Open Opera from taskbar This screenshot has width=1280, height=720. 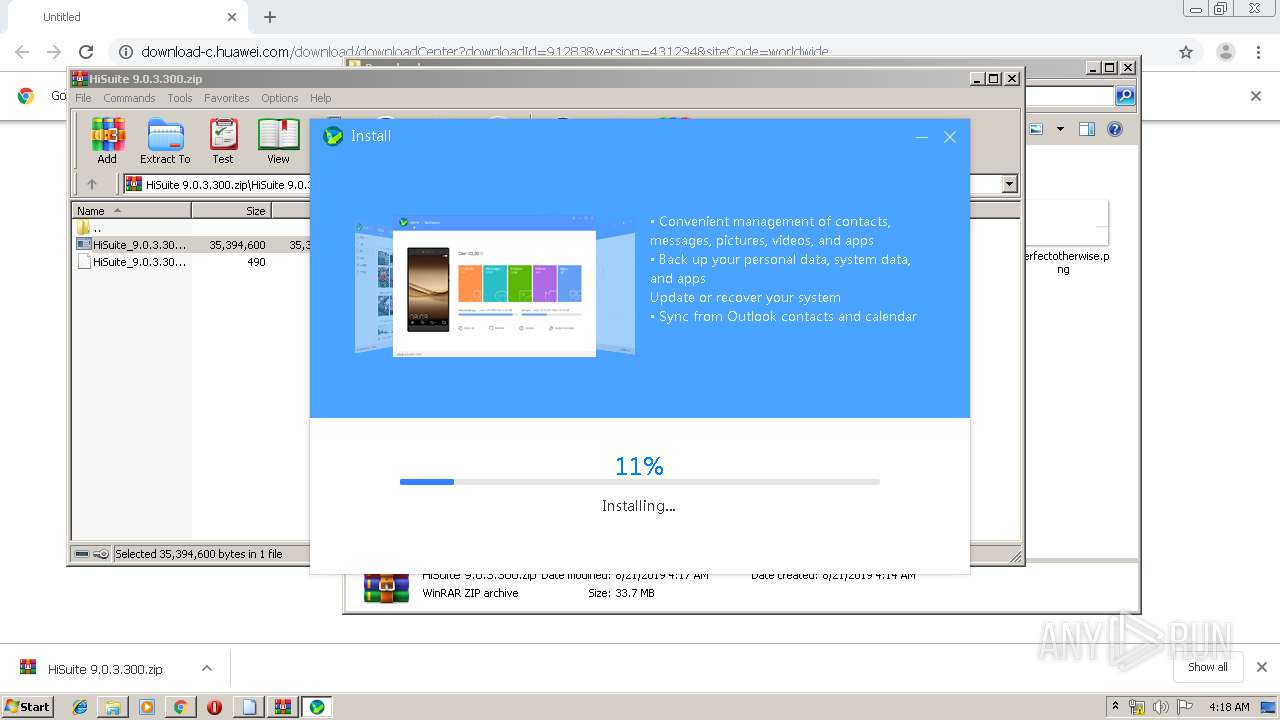click(214, 707)
